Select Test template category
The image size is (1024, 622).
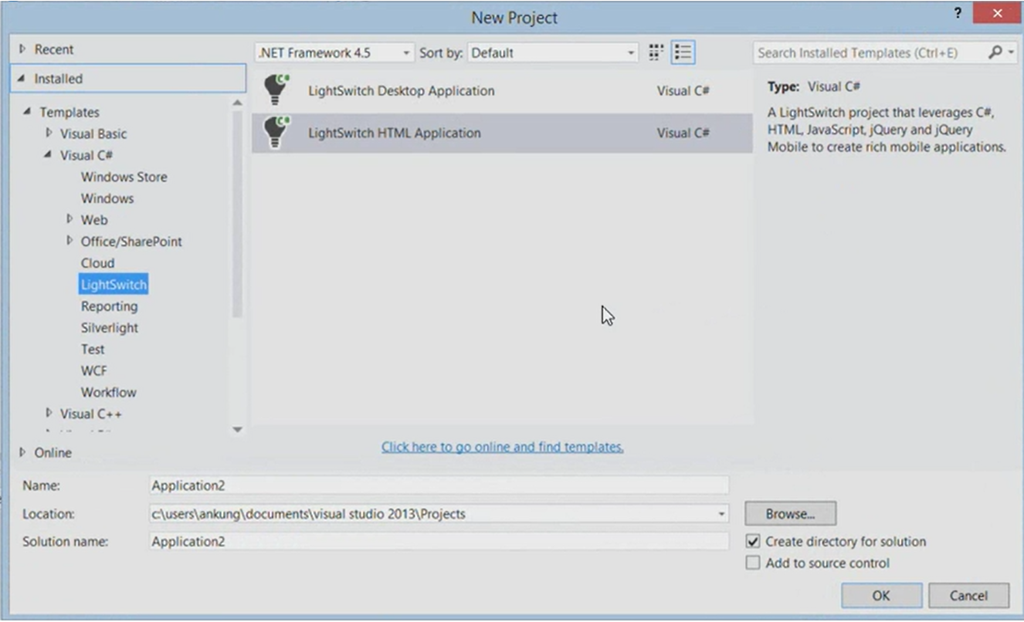tap(93, 349)
